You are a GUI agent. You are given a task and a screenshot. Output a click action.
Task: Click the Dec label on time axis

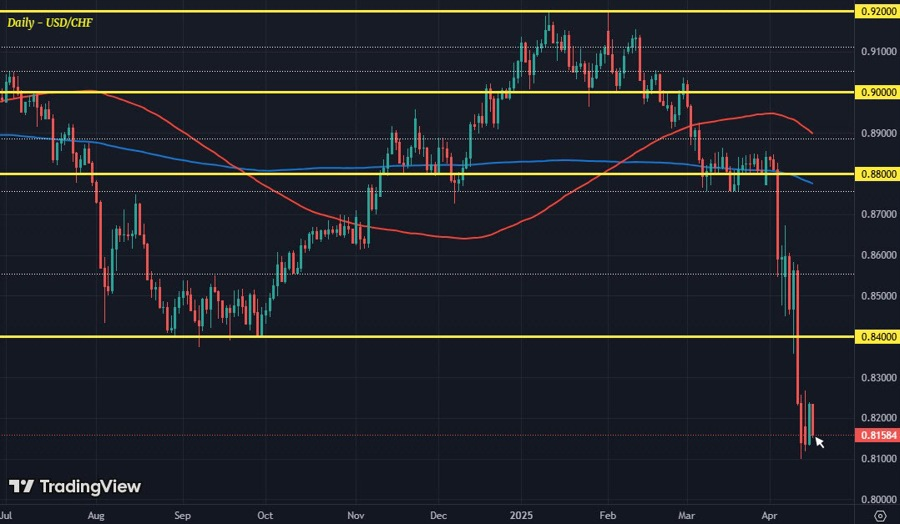(x=439, y=515)
